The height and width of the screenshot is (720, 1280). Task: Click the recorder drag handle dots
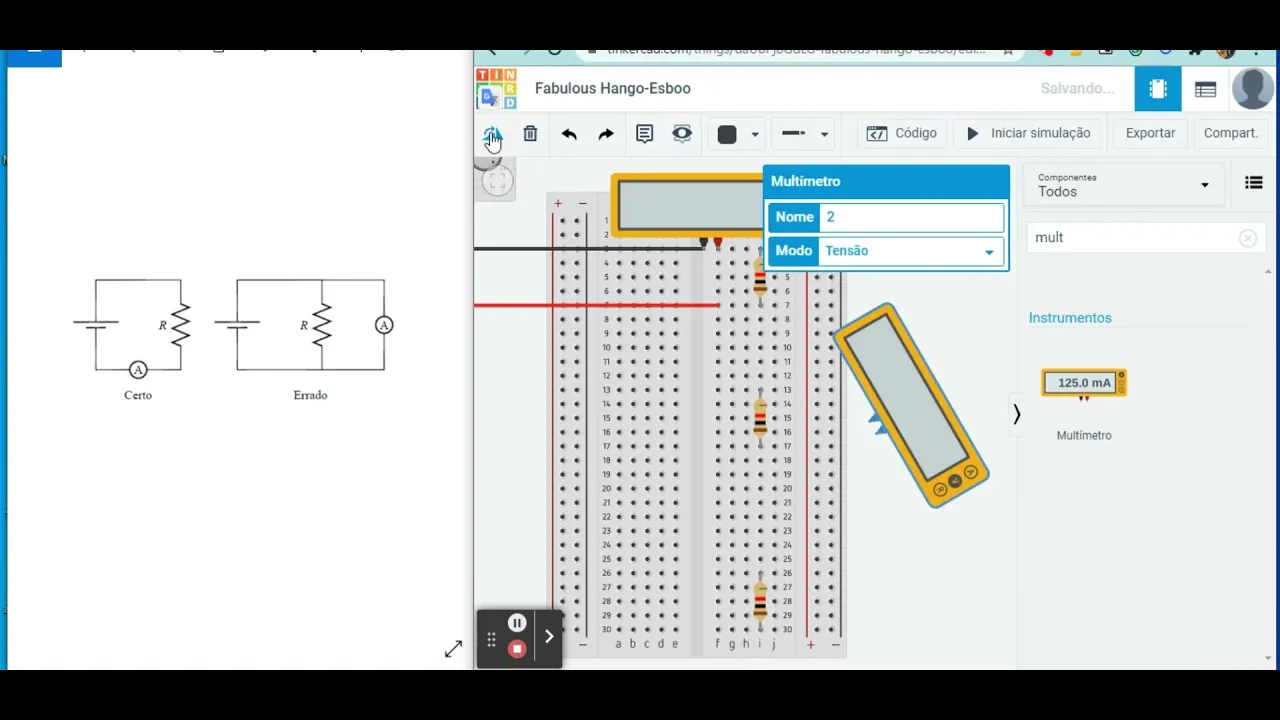coord(491,640)
